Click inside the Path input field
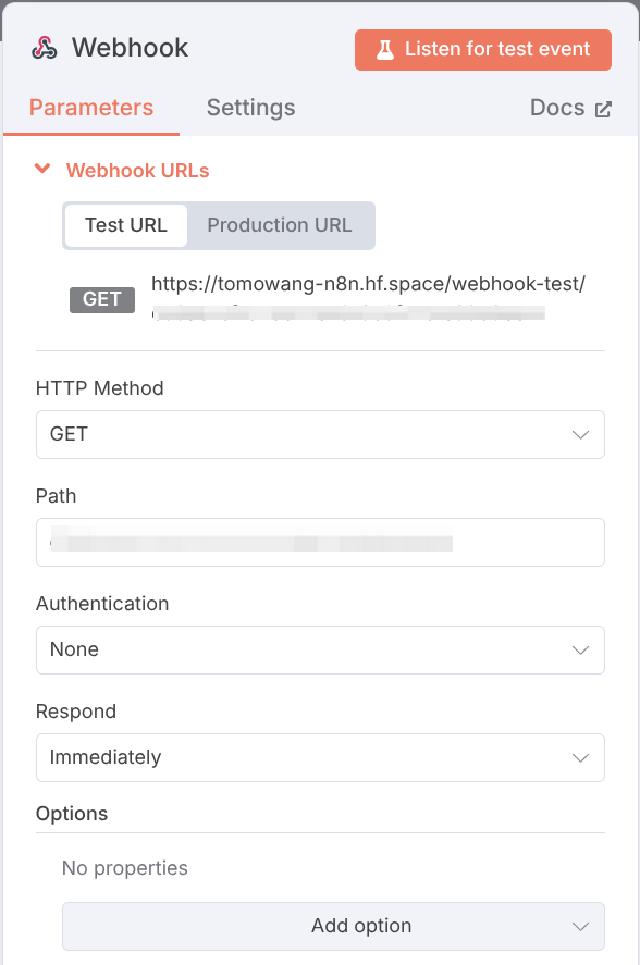The height and width of the screenshot is (965, 640). point(320,542)
